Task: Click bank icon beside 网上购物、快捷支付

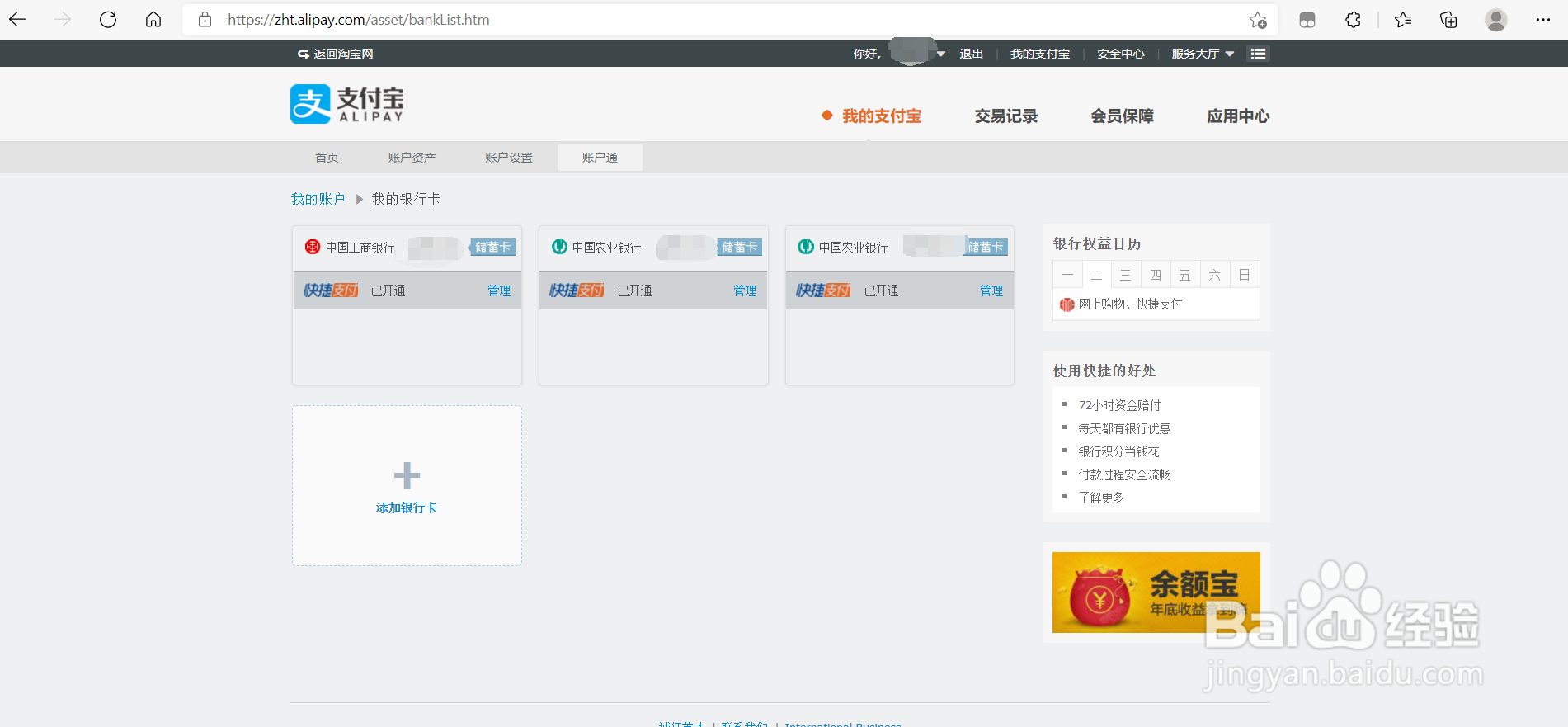Action: tap(1067, 304)
